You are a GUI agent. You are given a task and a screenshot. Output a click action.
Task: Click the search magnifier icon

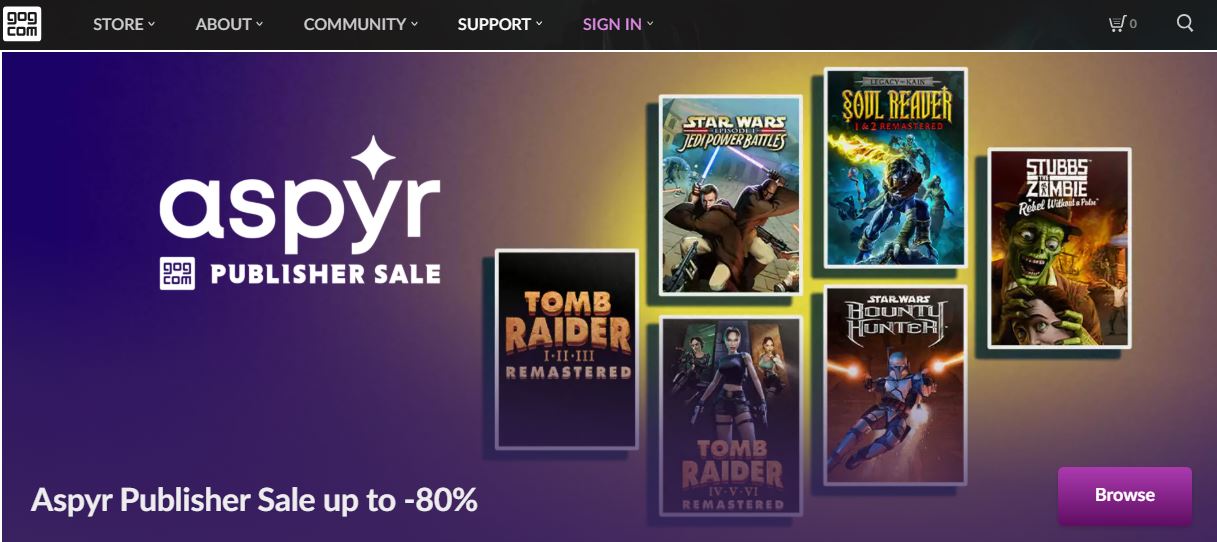point(1185,23)
